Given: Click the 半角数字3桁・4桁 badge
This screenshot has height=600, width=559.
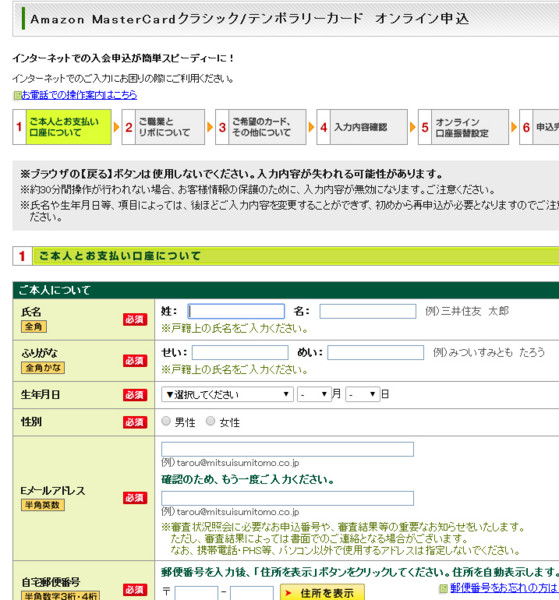Looking at the screenshot, I should 60,595.
